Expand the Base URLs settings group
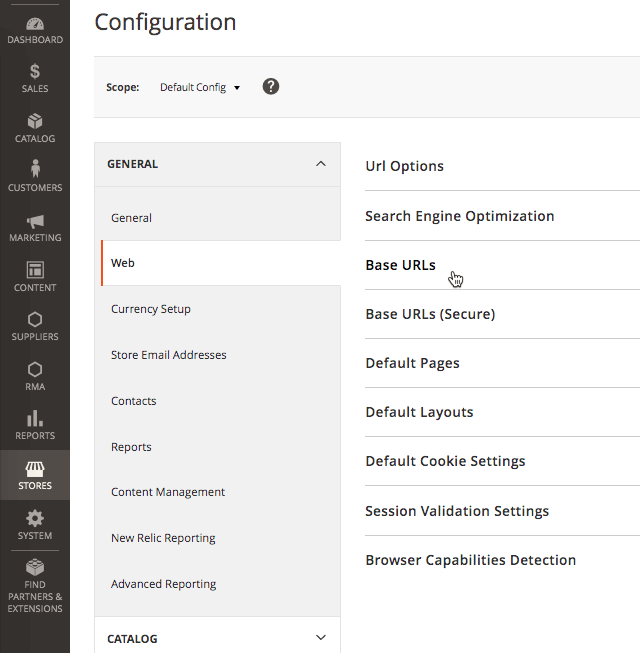The height and width of the screenshot is (653, 640). tap(401, 265)
